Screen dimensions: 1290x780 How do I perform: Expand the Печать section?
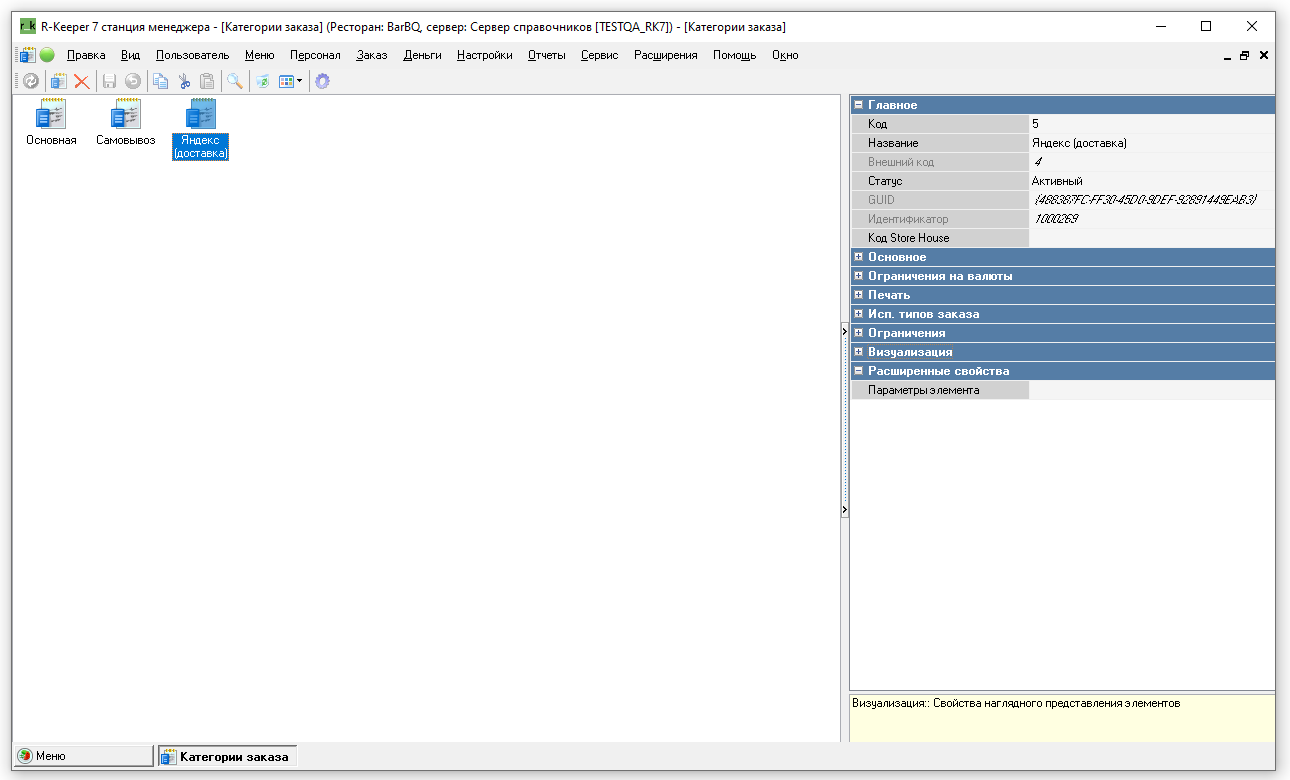(x=858, y=295)
